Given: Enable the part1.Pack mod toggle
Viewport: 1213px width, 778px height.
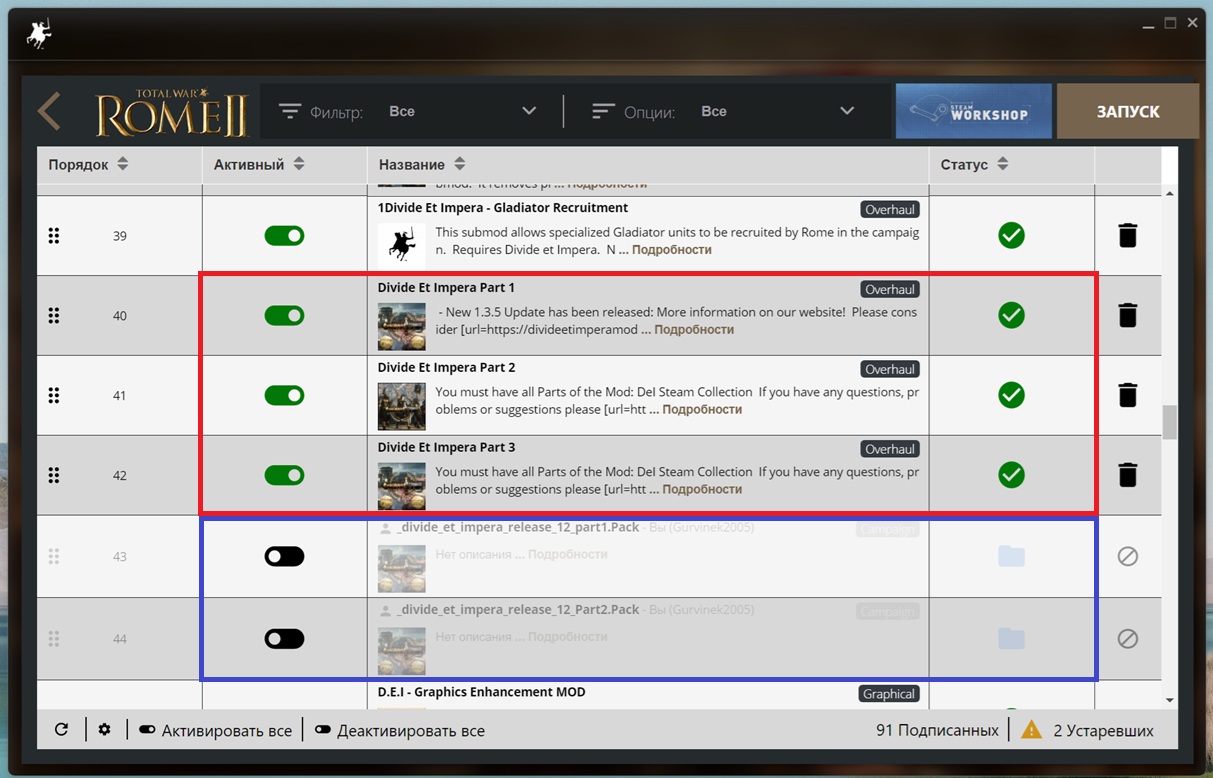Looking at the screenshot, I should tap(284, 556).
